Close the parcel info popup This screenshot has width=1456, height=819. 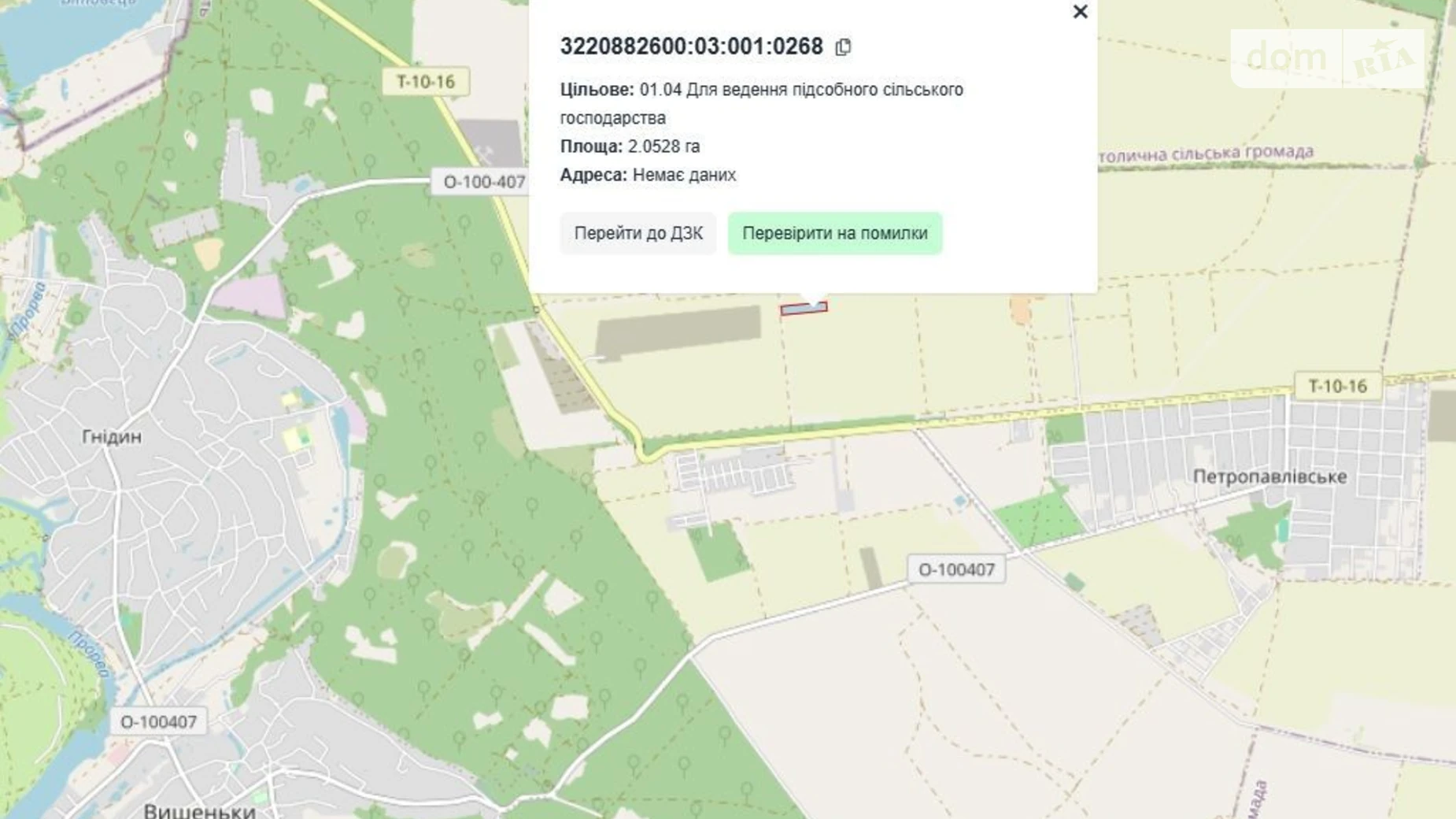tap(1080, 13)
